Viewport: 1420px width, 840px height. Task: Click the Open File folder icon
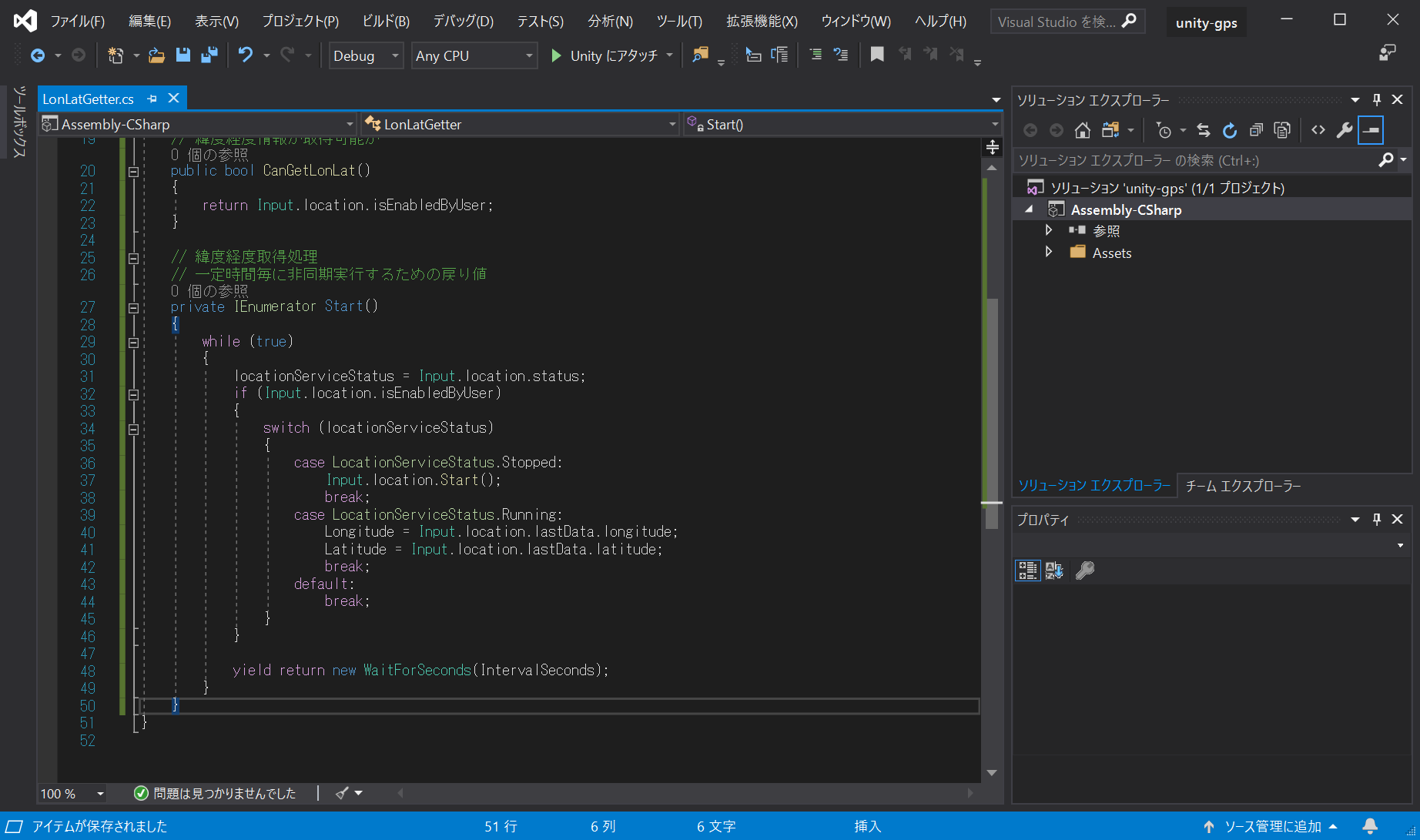156,55
